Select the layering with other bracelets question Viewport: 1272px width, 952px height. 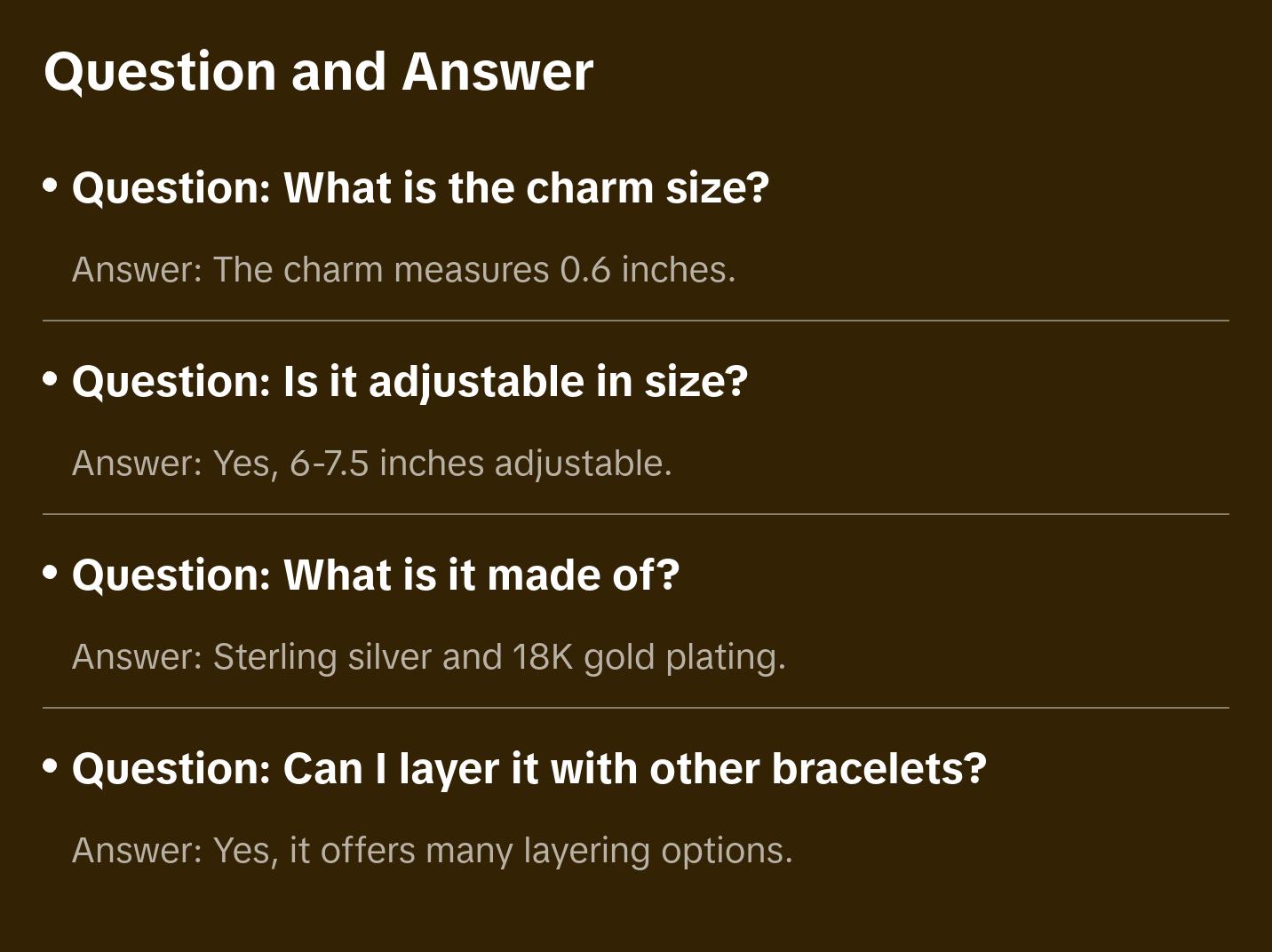click(529, 769)
